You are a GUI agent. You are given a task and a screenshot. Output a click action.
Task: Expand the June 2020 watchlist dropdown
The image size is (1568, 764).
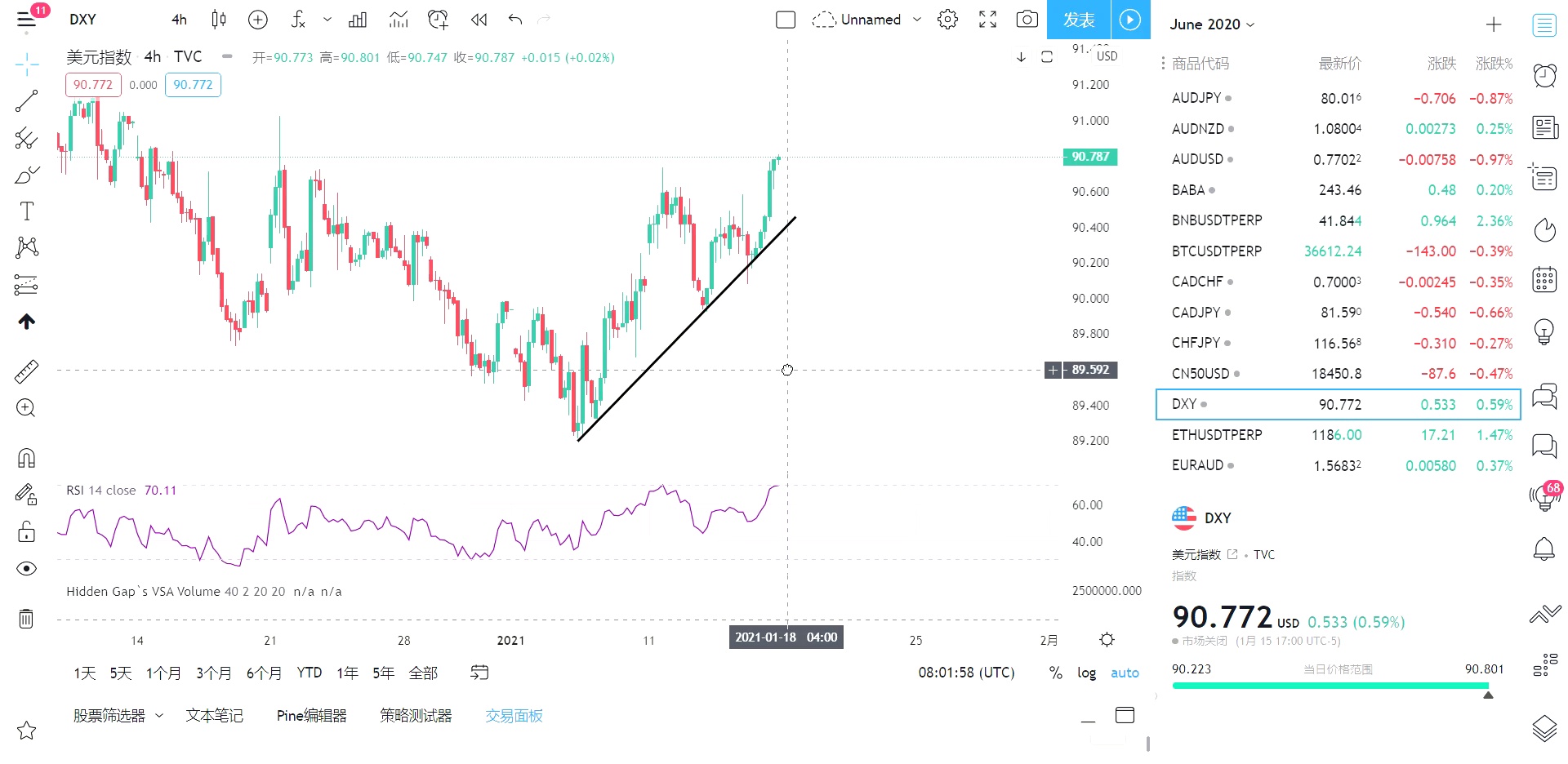pos(1212,24)
